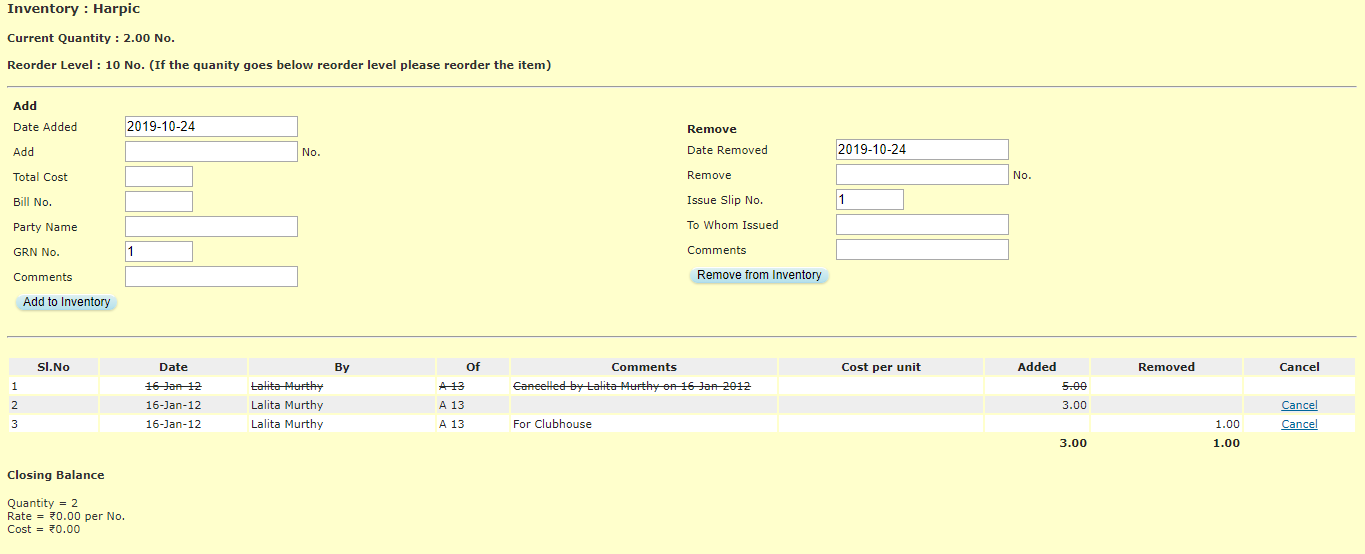
Task: Click the Comments field in Add section
Action: click(x=211, y=277)
